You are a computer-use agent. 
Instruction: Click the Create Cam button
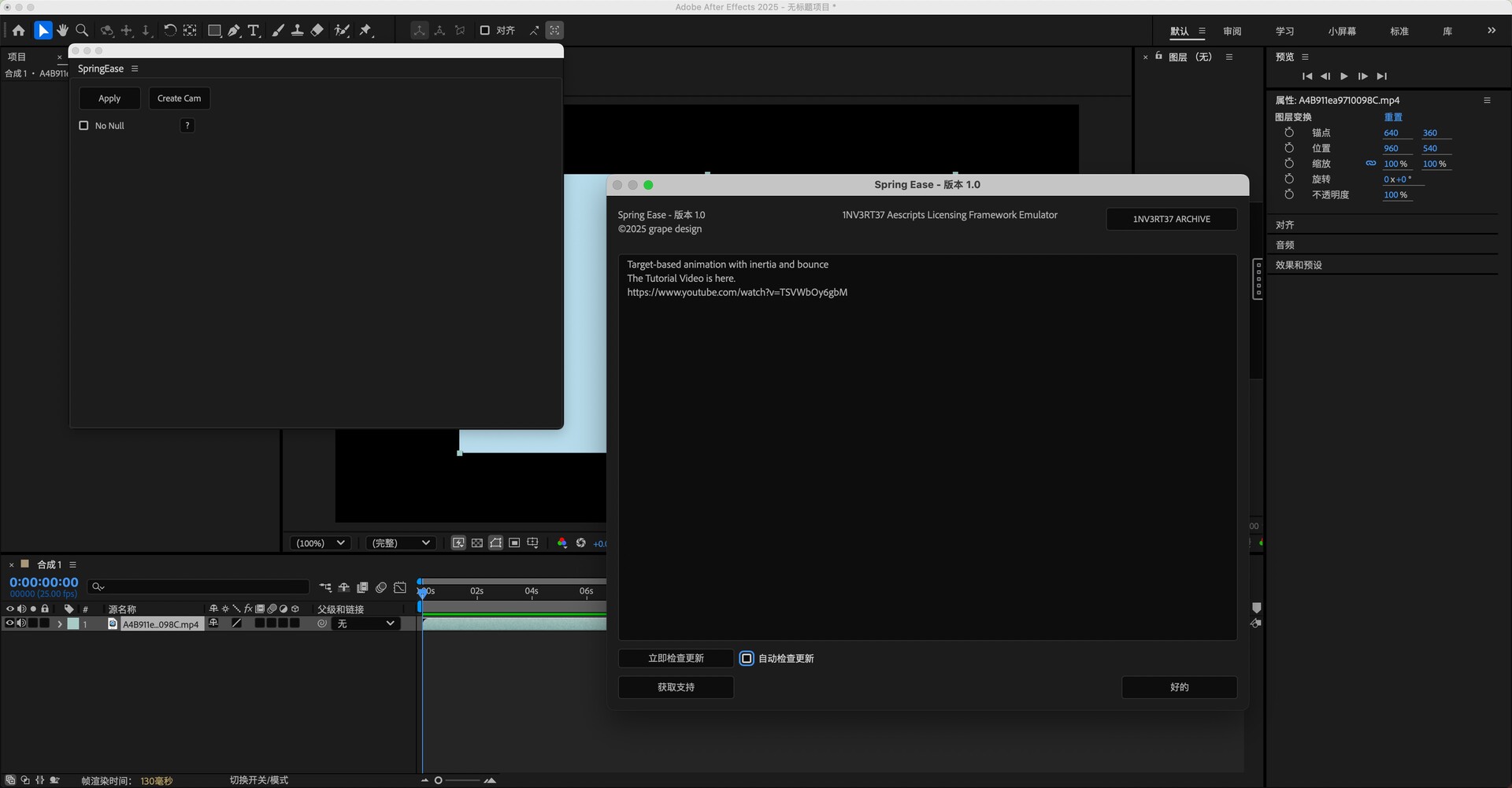point(179,98)
